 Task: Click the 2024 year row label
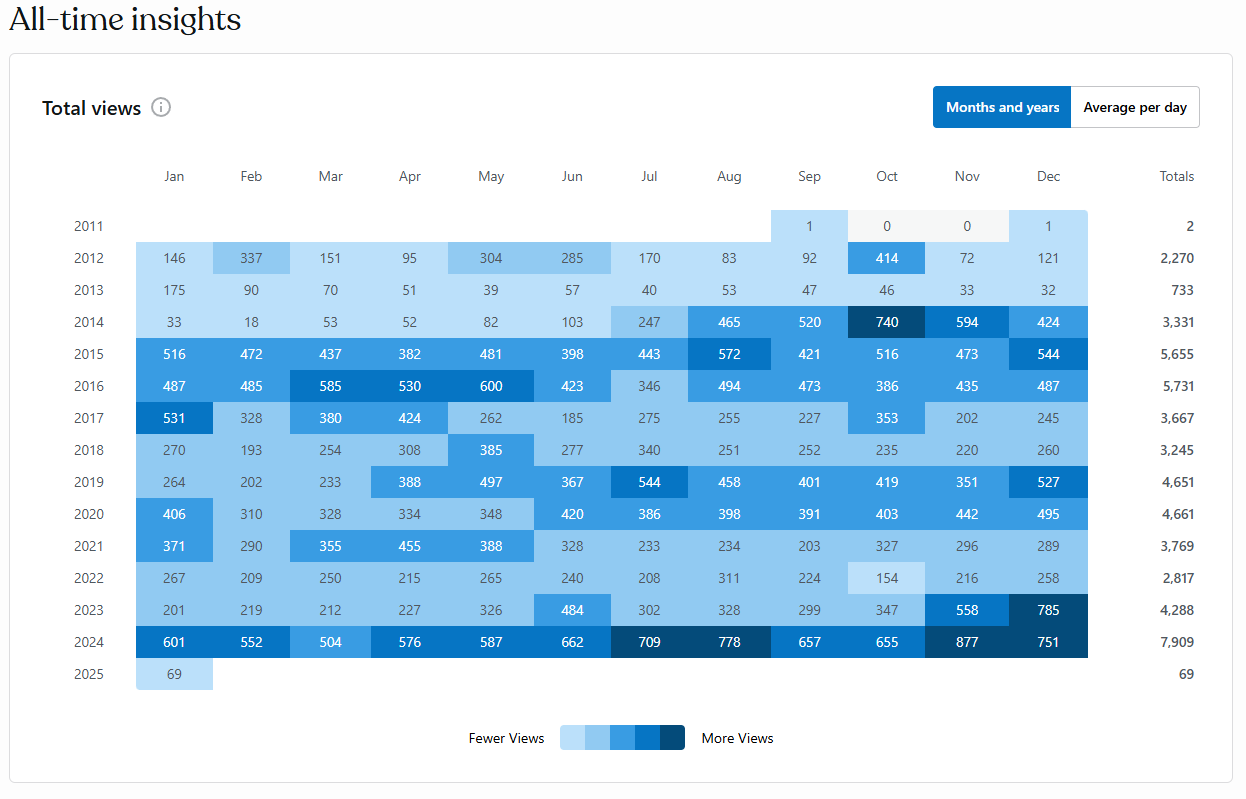click(x=88, y=642)
